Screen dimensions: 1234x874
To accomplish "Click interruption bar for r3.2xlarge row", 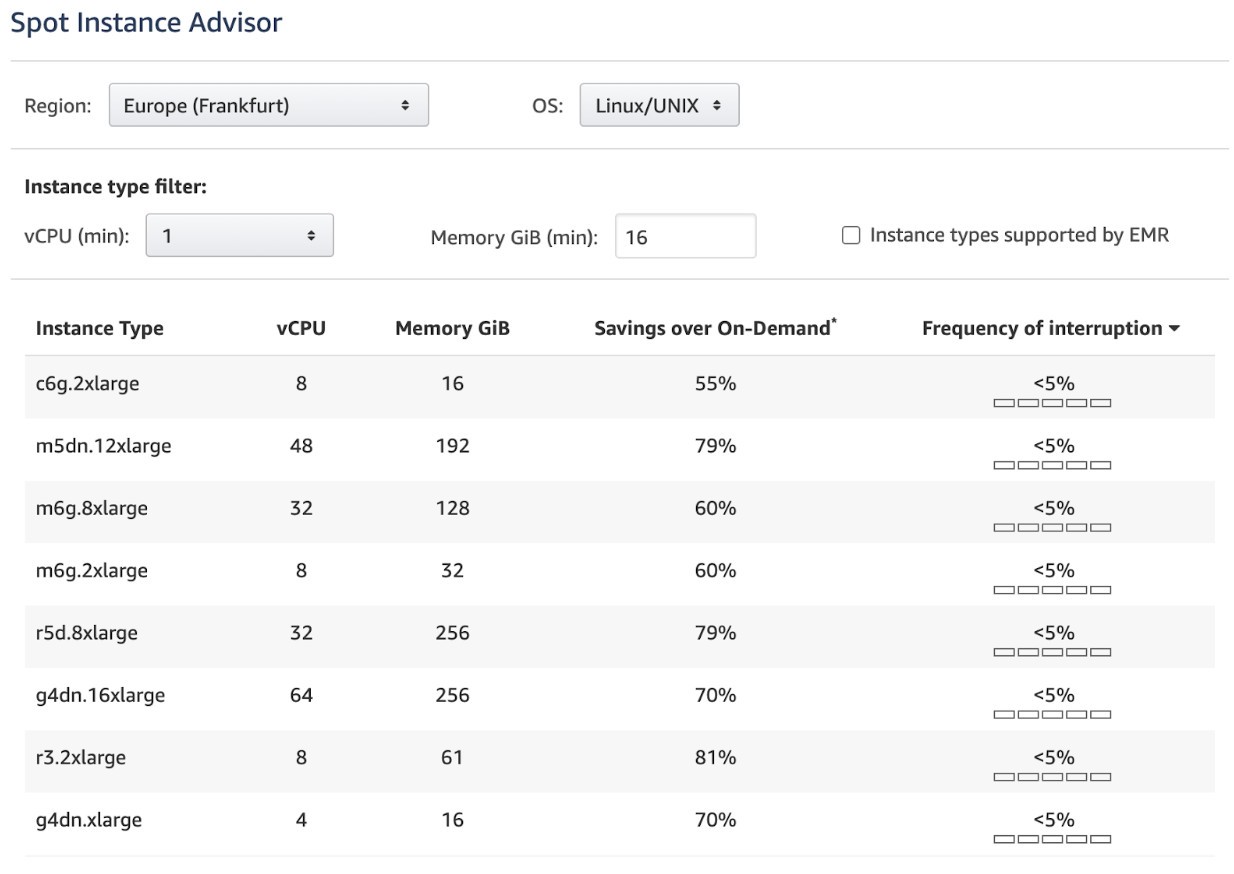I will tap(1052, 776).
